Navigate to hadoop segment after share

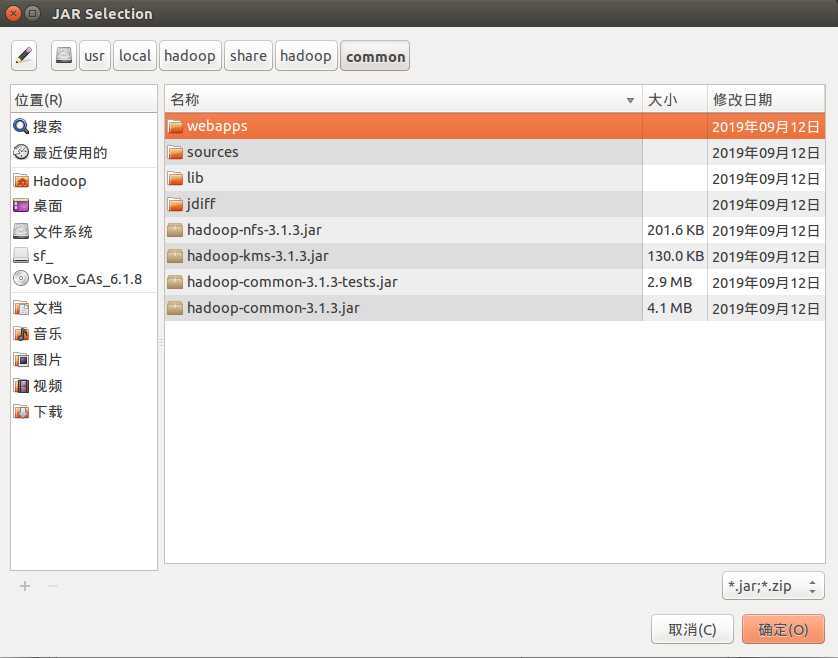click(306, 56)
